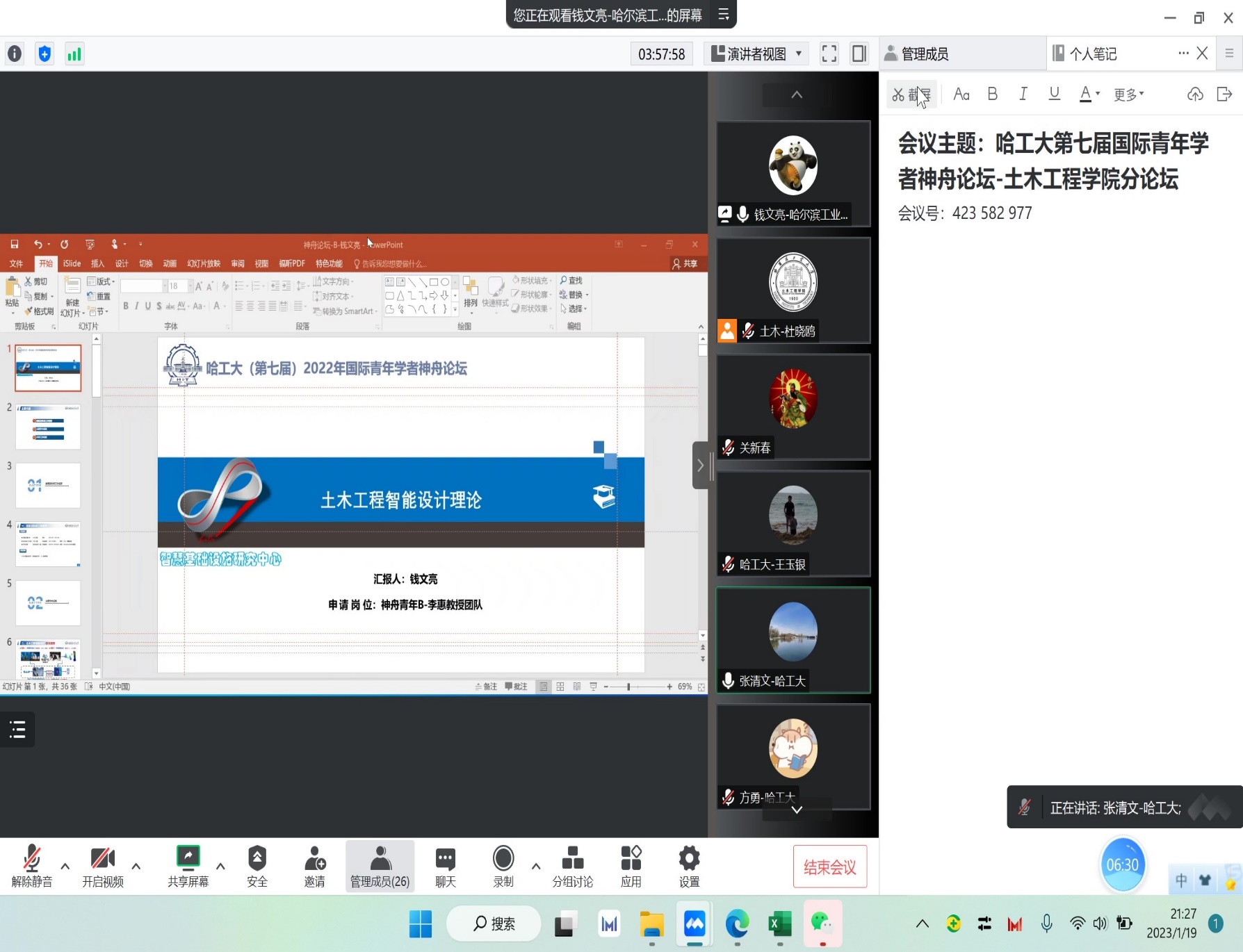Open the Chat panel

445,866
